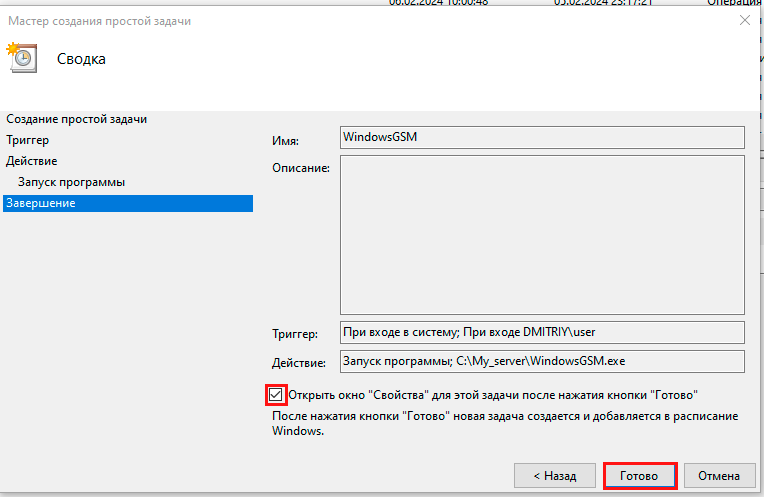Click the task wizard clock icon

coord(23,57)
